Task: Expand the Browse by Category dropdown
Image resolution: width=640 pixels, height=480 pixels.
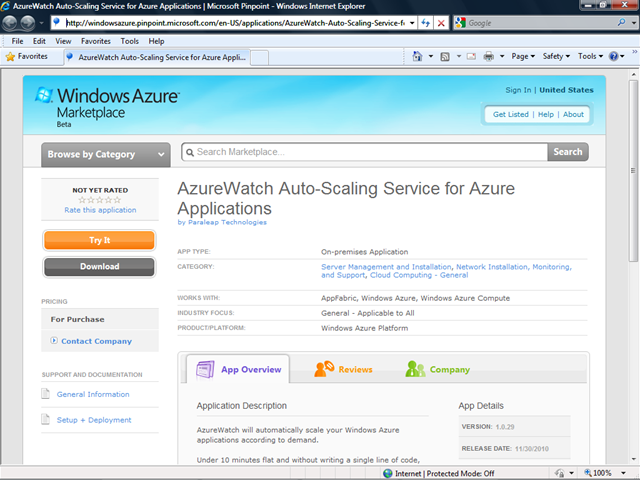Action: click(106, 154)
